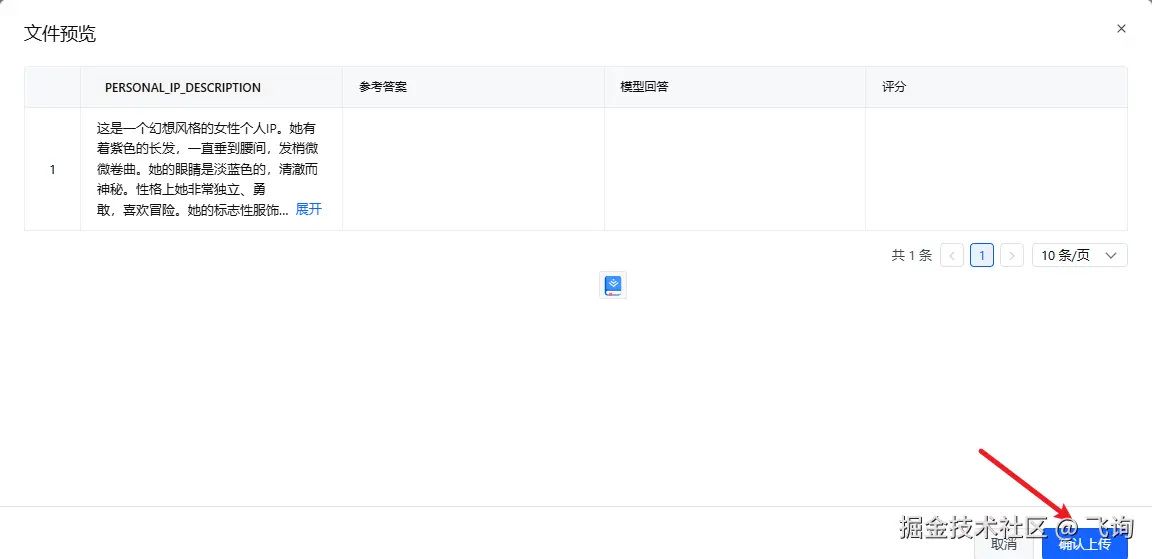Select page 1 in pagination
The image size is (1152, 559).
tap(982, 256)
